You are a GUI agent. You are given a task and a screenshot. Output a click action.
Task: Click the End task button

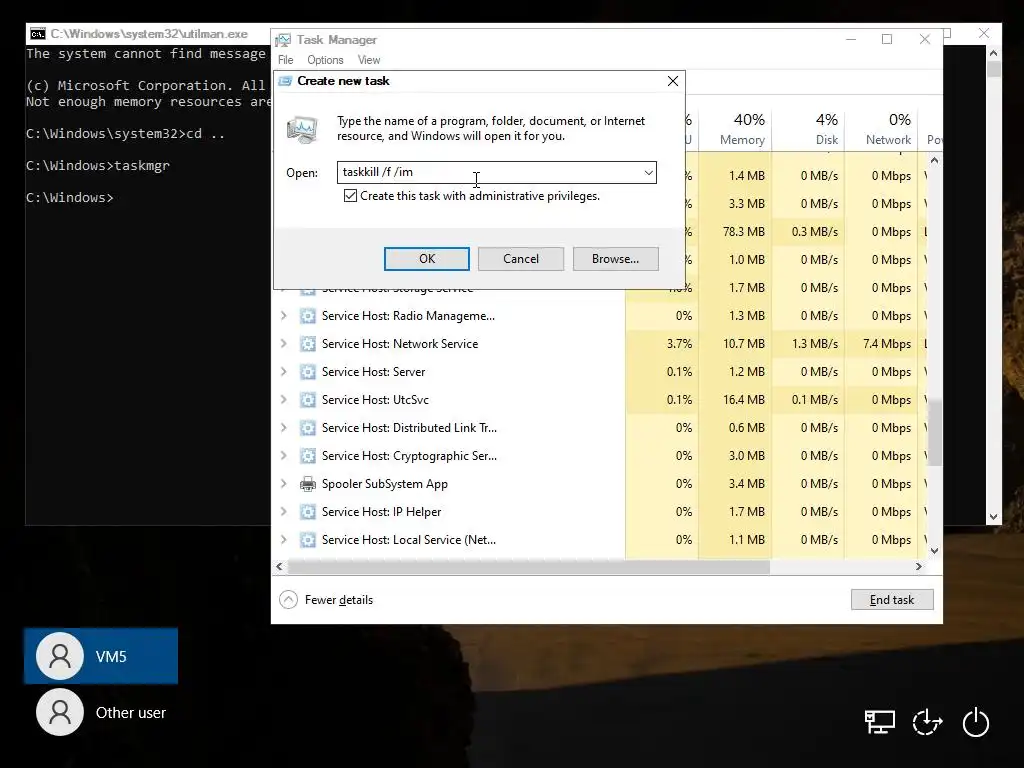[891, 600]
